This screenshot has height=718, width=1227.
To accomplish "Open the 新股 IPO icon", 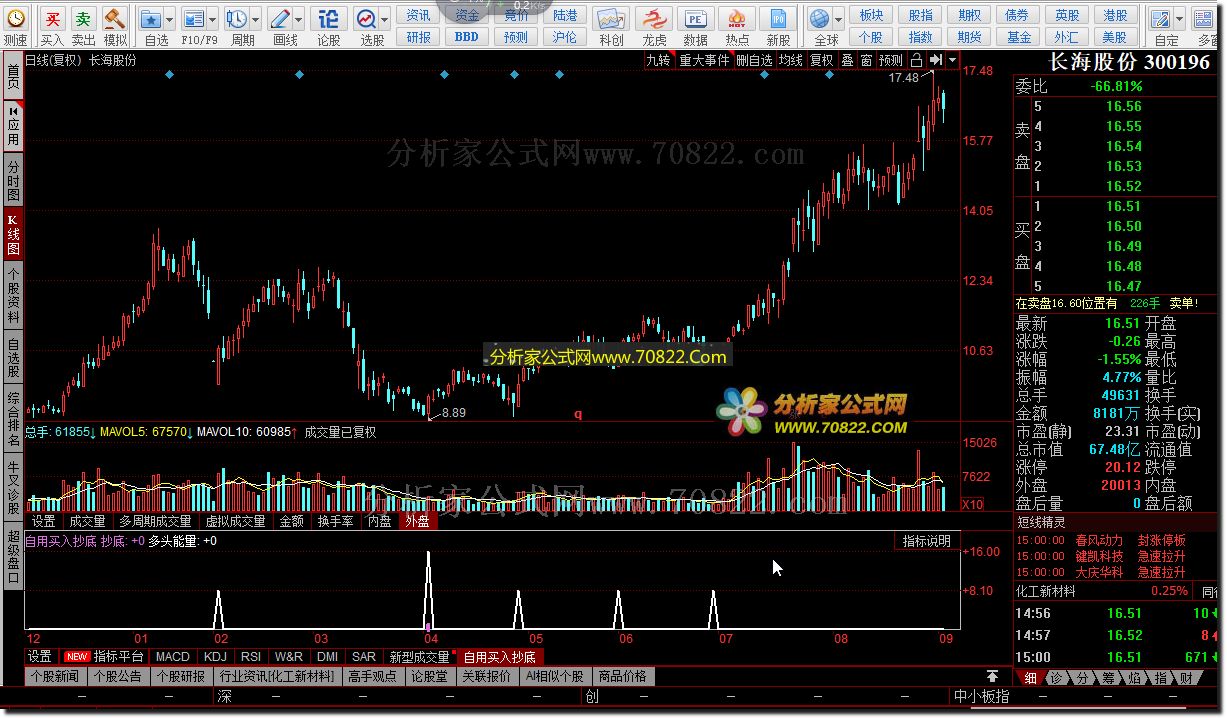I will click(778, 18).
